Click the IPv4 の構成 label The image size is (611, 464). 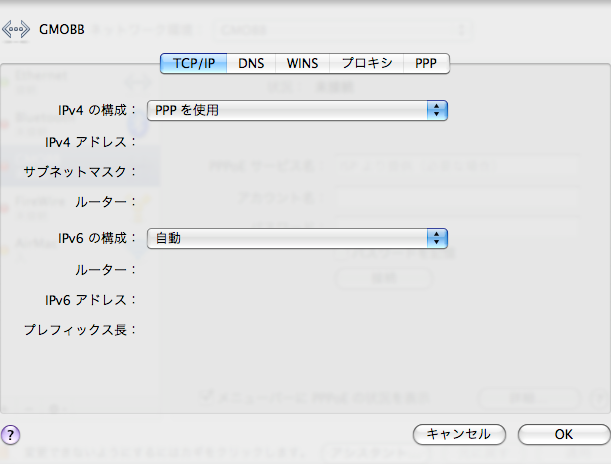coord(97,110)
